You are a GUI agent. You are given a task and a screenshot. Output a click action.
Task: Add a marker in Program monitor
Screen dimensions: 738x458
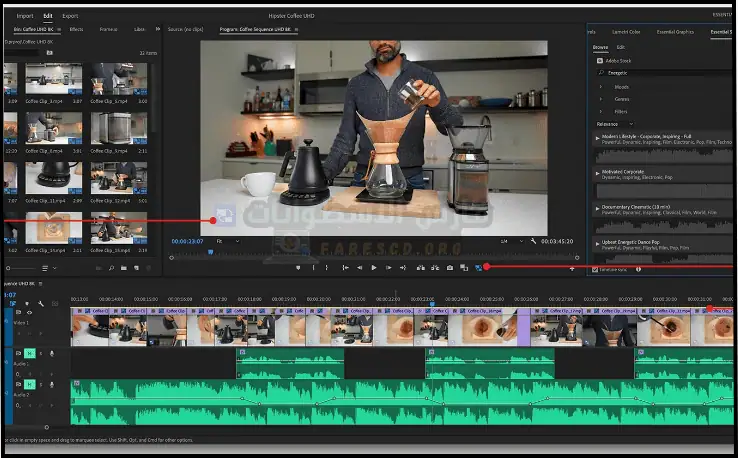pyautogui.click(x=298, y=267)
